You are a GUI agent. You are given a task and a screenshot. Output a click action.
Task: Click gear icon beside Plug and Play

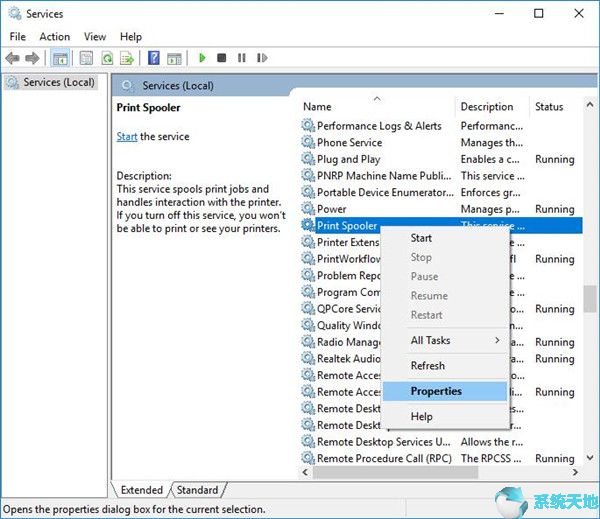[308, 158]
